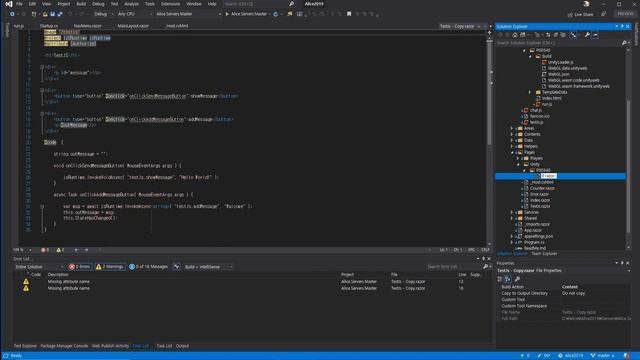Select index.html in Solution Explorer

tap(551, 98)
